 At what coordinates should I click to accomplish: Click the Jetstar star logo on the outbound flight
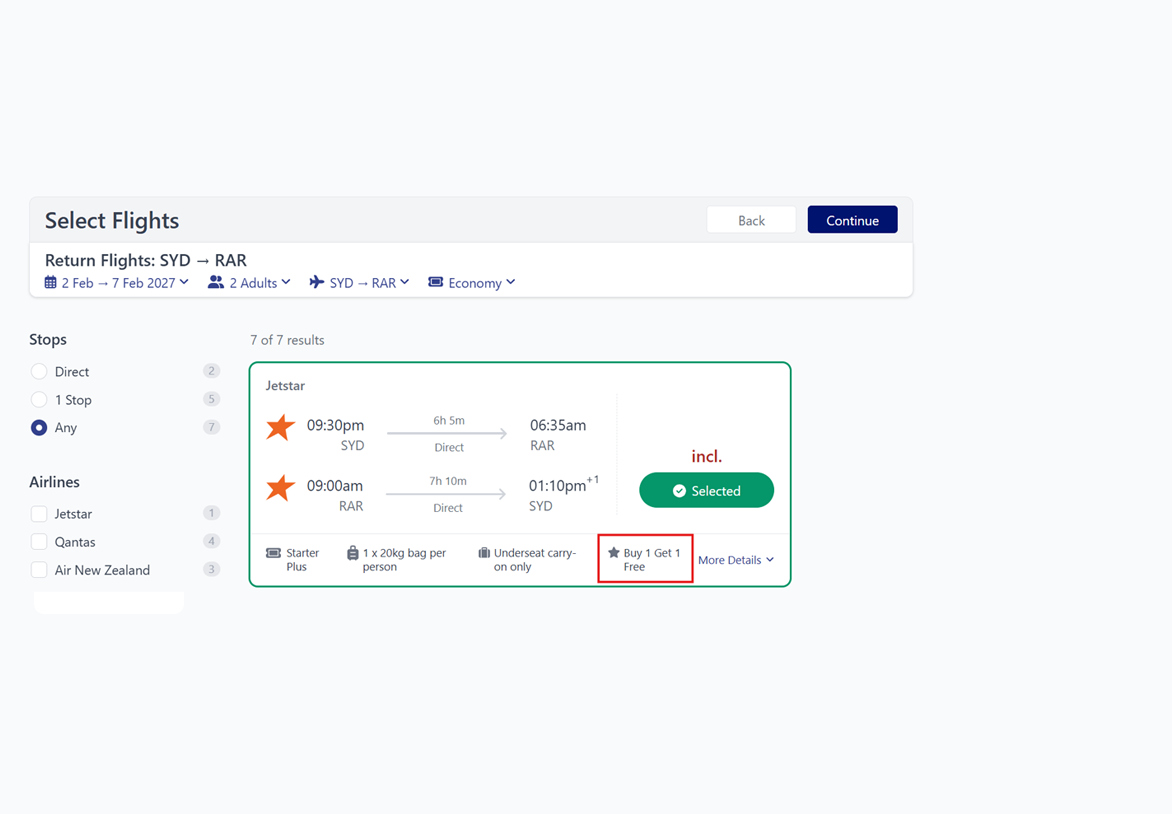[x=280, y=428]
